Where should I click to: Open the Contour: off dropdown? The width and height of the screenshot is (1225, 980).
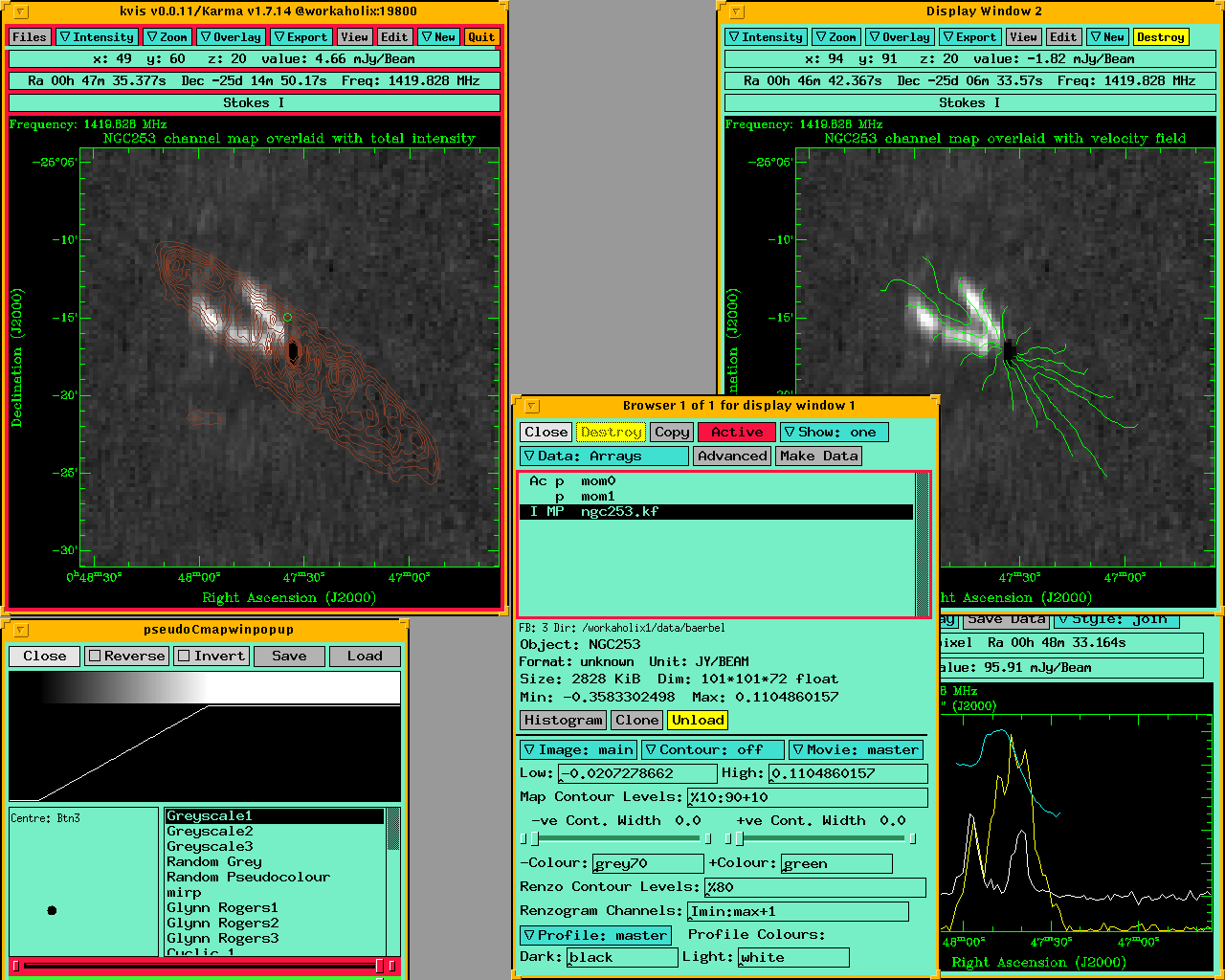pos(712,750)
